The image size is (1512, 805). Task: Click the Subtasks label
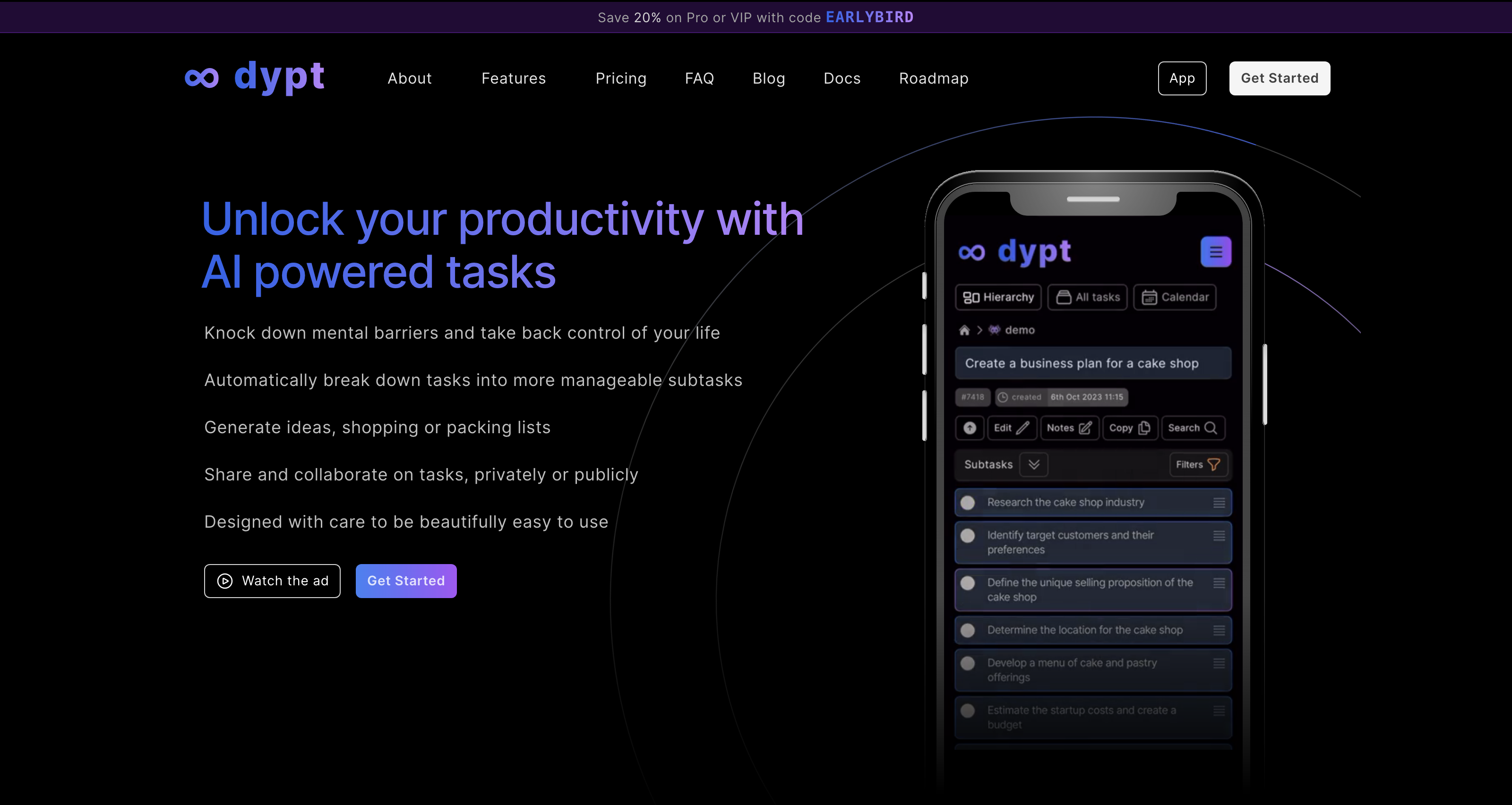coord(988,465)
